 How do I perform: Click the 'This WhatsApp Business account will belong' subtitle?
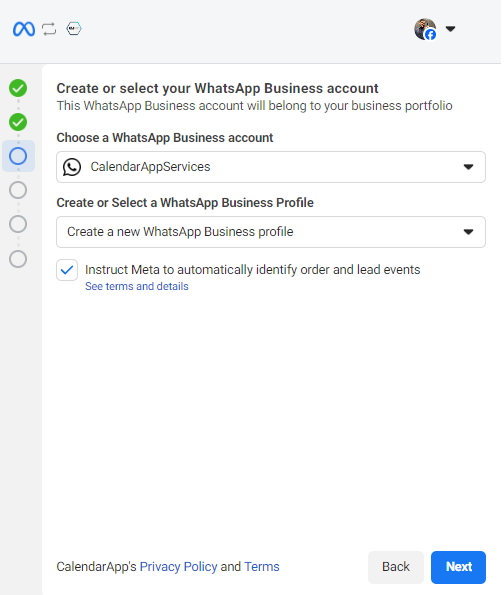click(x=254, y=106)
